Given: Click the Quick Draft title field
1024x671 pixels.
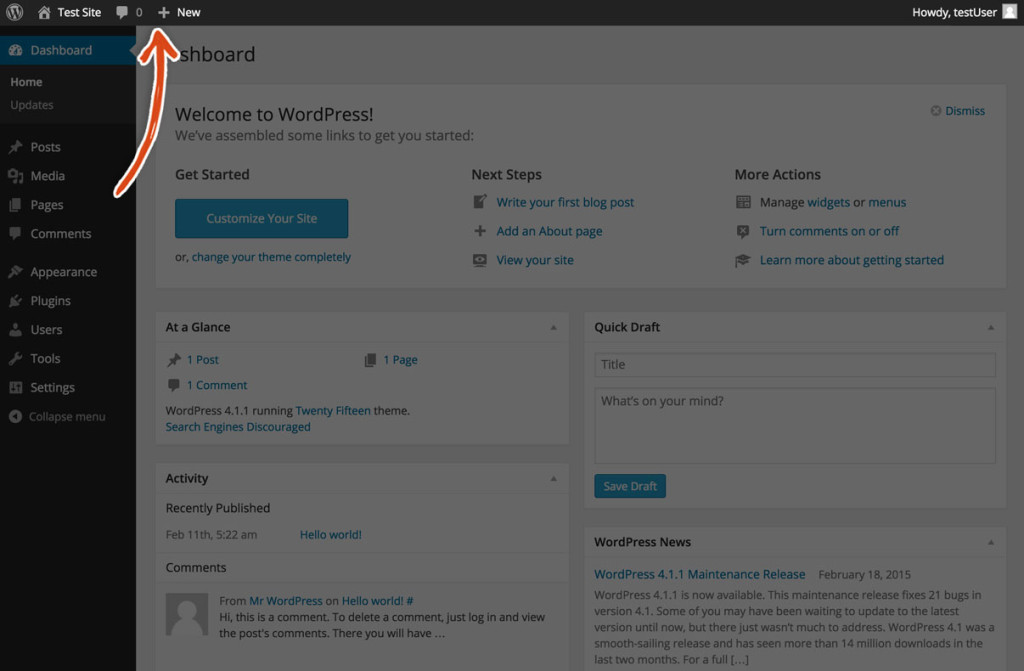Looking at the screenshot, I should click(x=793, y=364).
